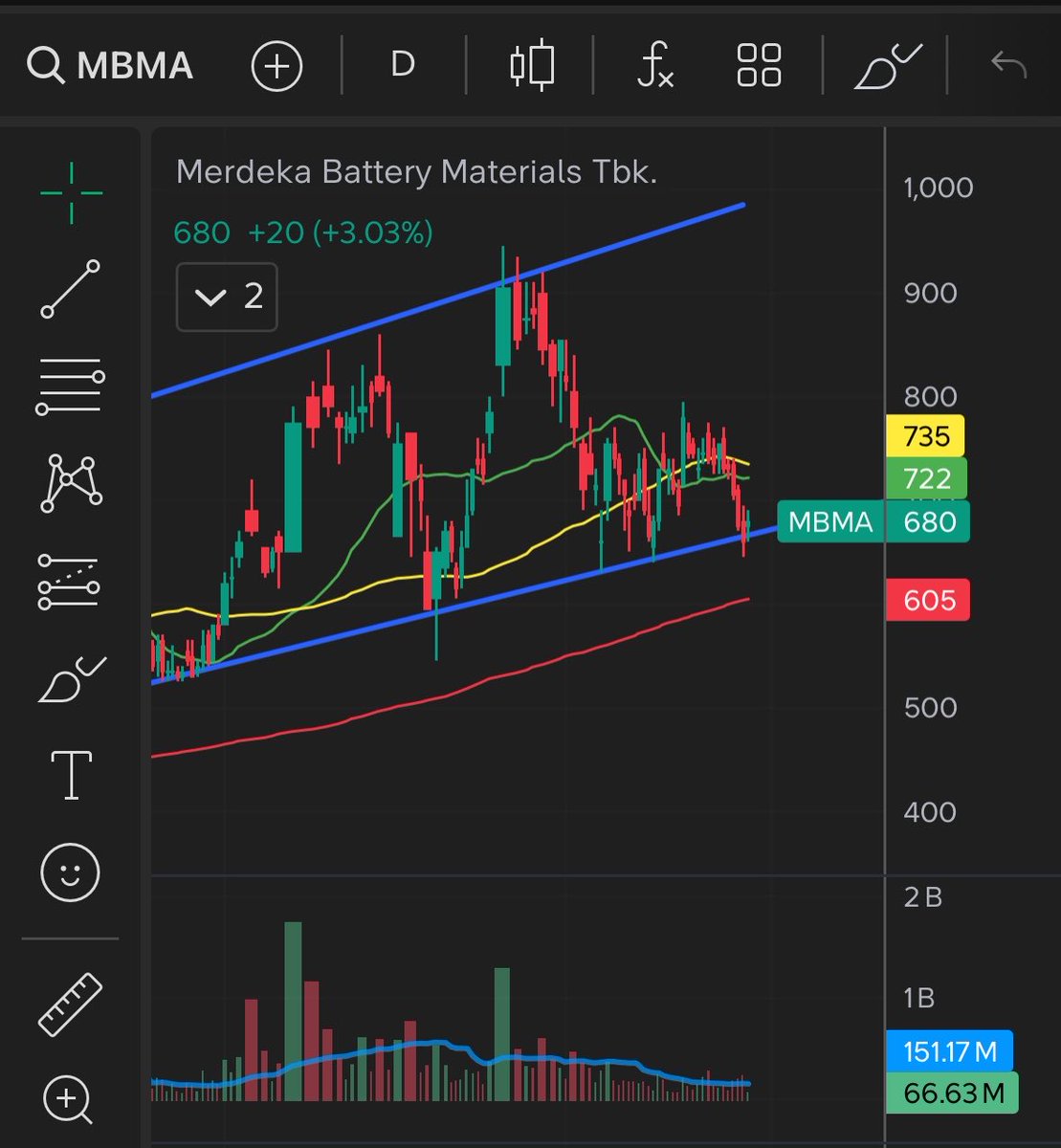Select the horizontal lines Fibonacci tool
This screenshot has width=1061, height=1148.
[70, 387]
